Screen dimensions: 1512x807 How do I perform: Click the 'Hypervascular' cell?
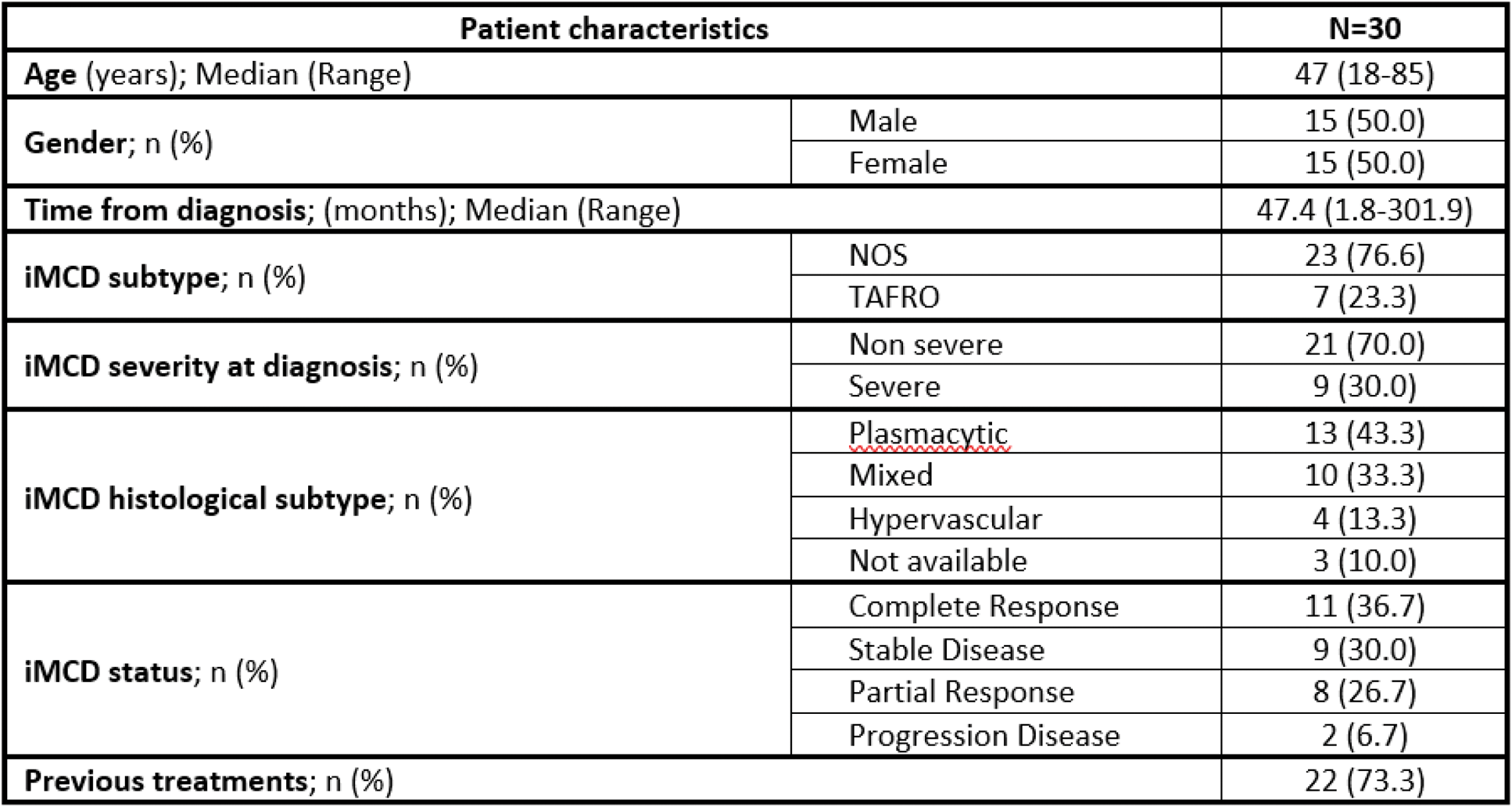click(944, 519)
